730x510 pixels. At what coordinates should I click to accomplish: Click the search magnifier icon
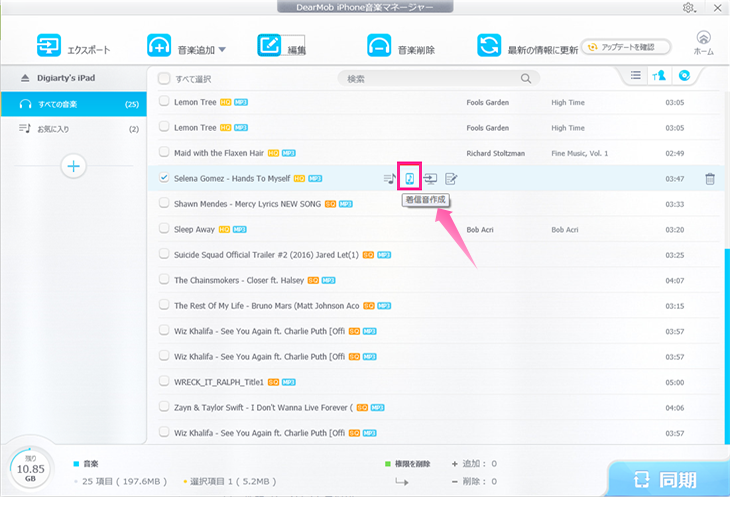[526, 79]
